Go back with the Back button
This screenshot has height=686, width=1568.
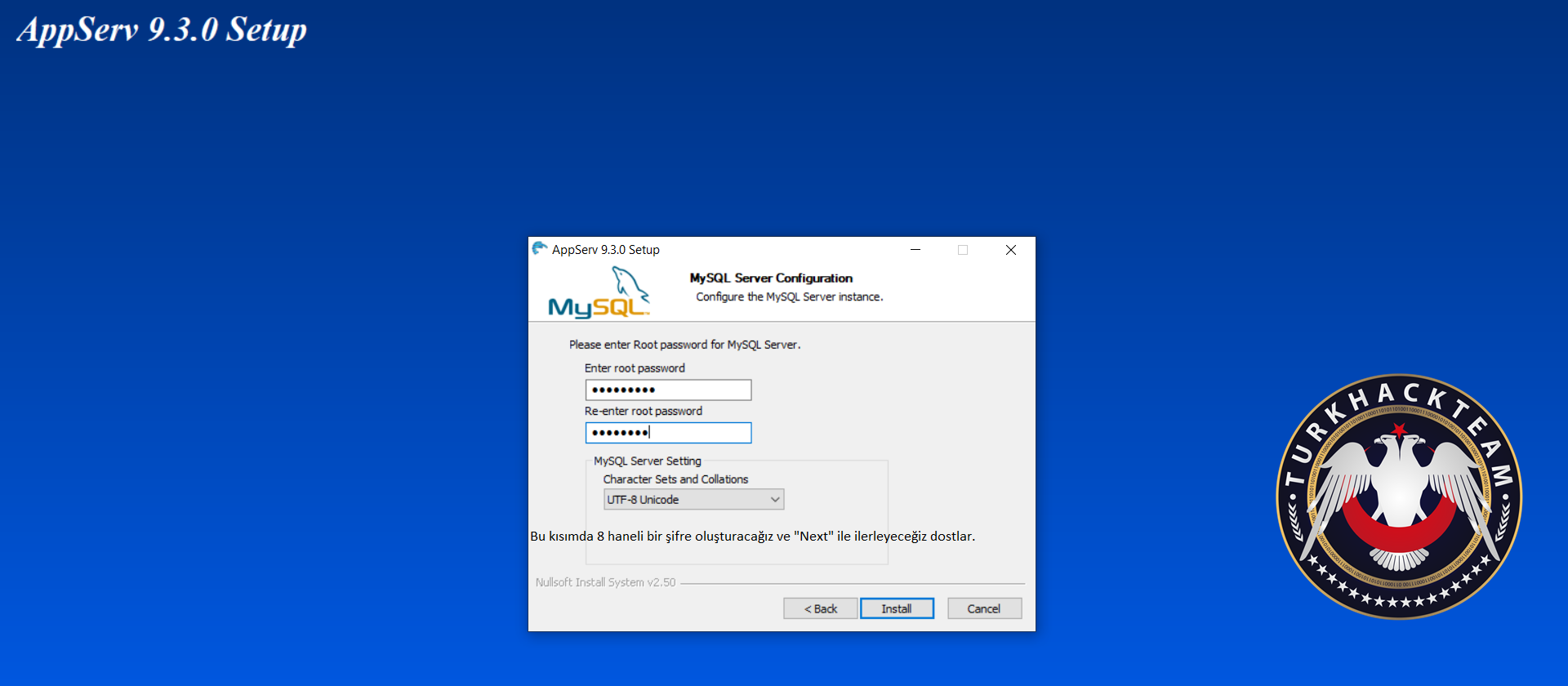pos(821,608)
